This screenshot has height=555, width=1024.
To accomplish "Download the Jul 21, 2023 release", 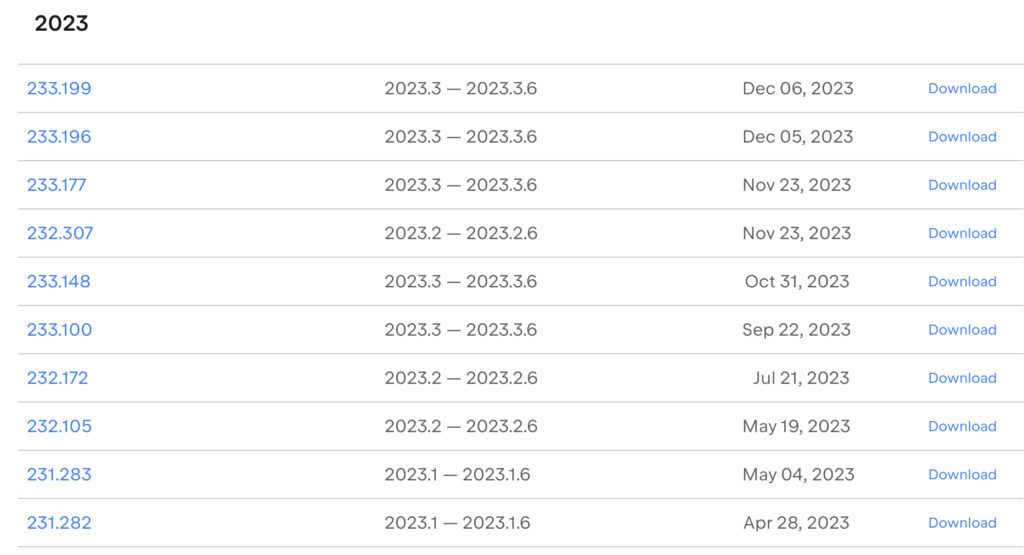I will pyautogui.click(x=962, y=378).
